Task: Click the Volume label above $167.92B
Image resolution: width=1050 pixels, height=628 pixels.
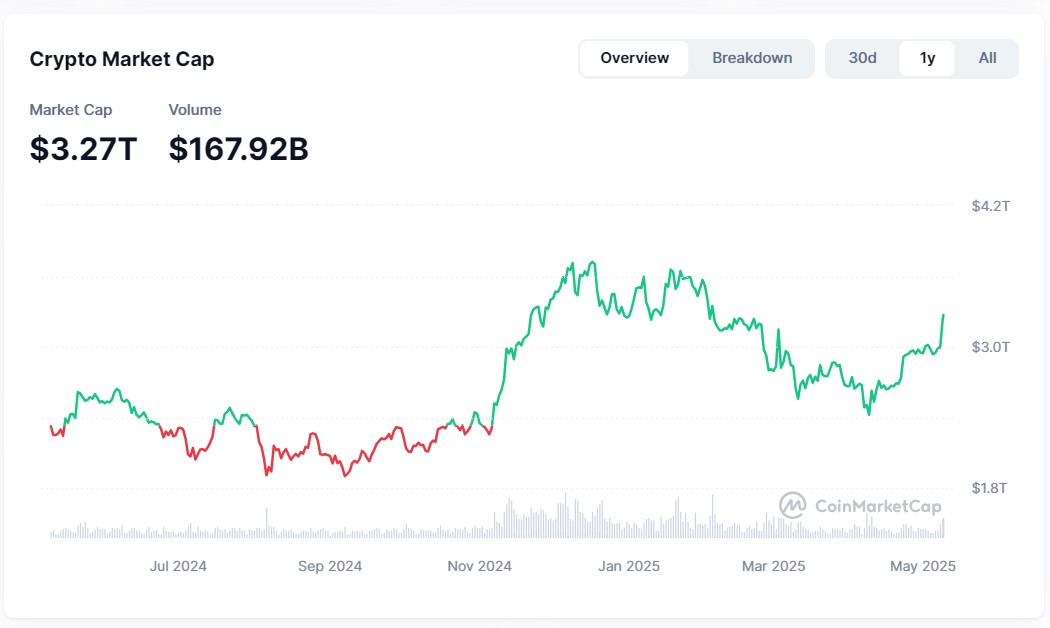Action: click(195, 110)
